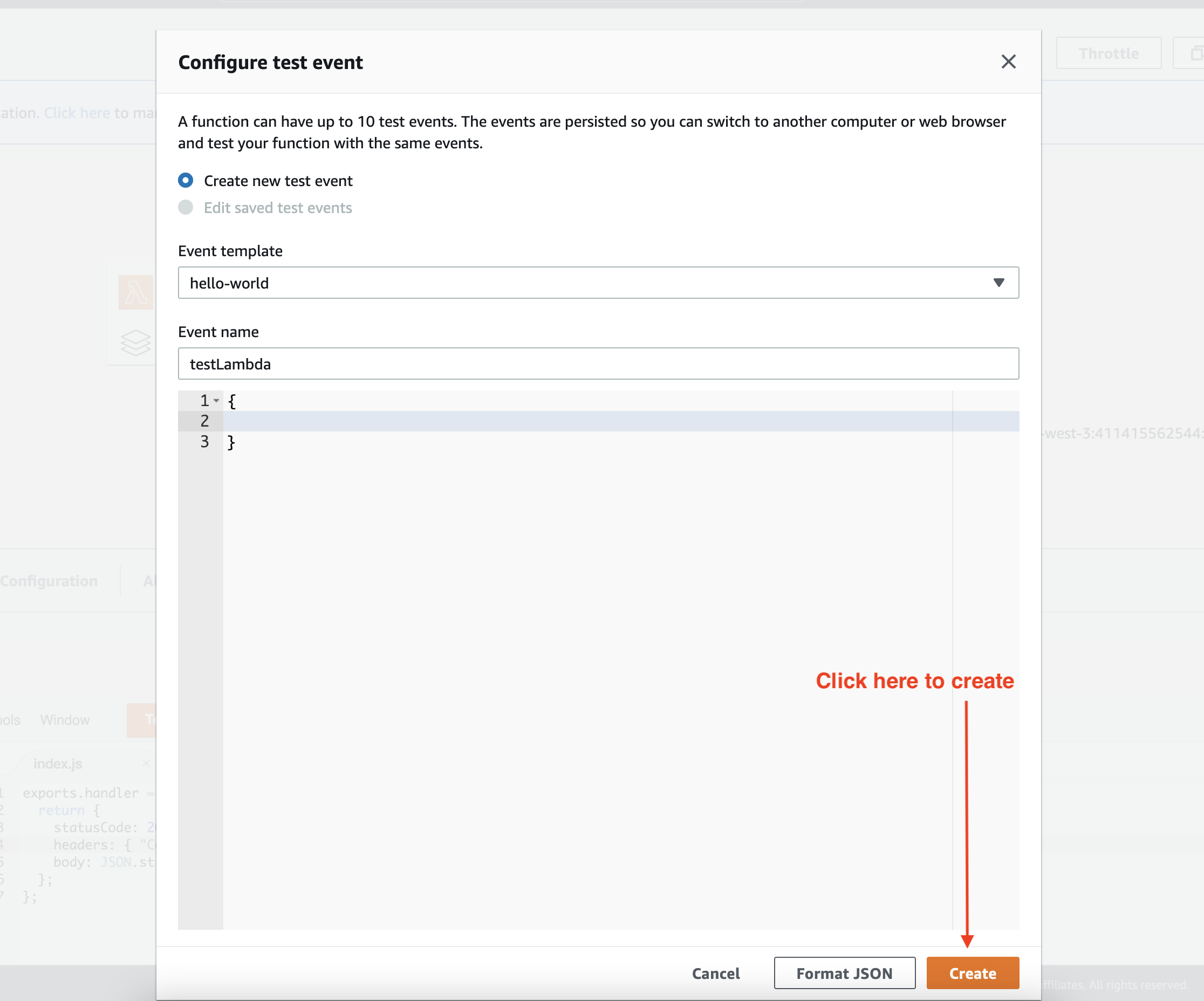Click the 'Click here' link in the background
1204x1001 pixels.
tap(77, 113)
